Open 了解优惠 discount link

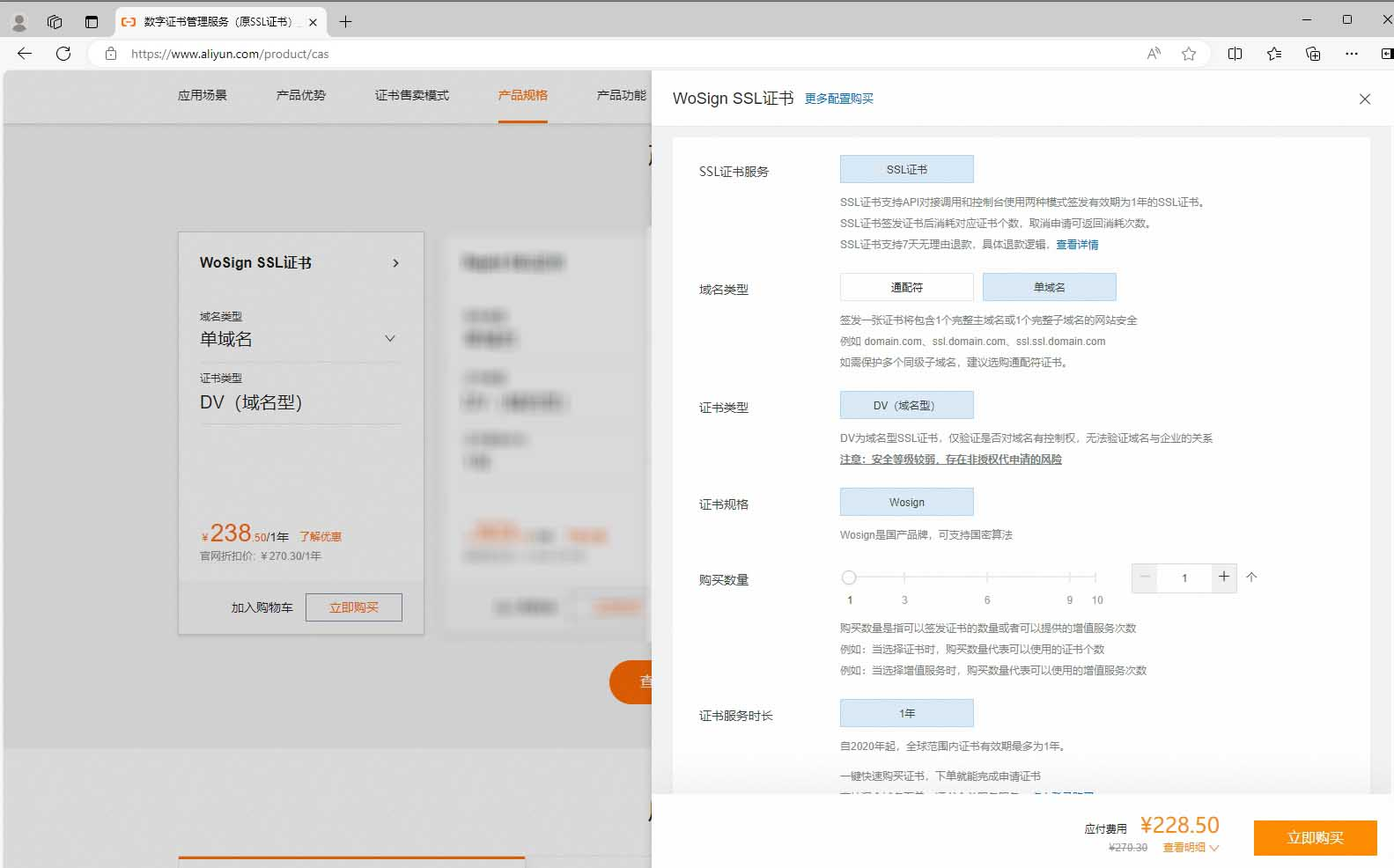pyautogui.click(x=321, y=536)
